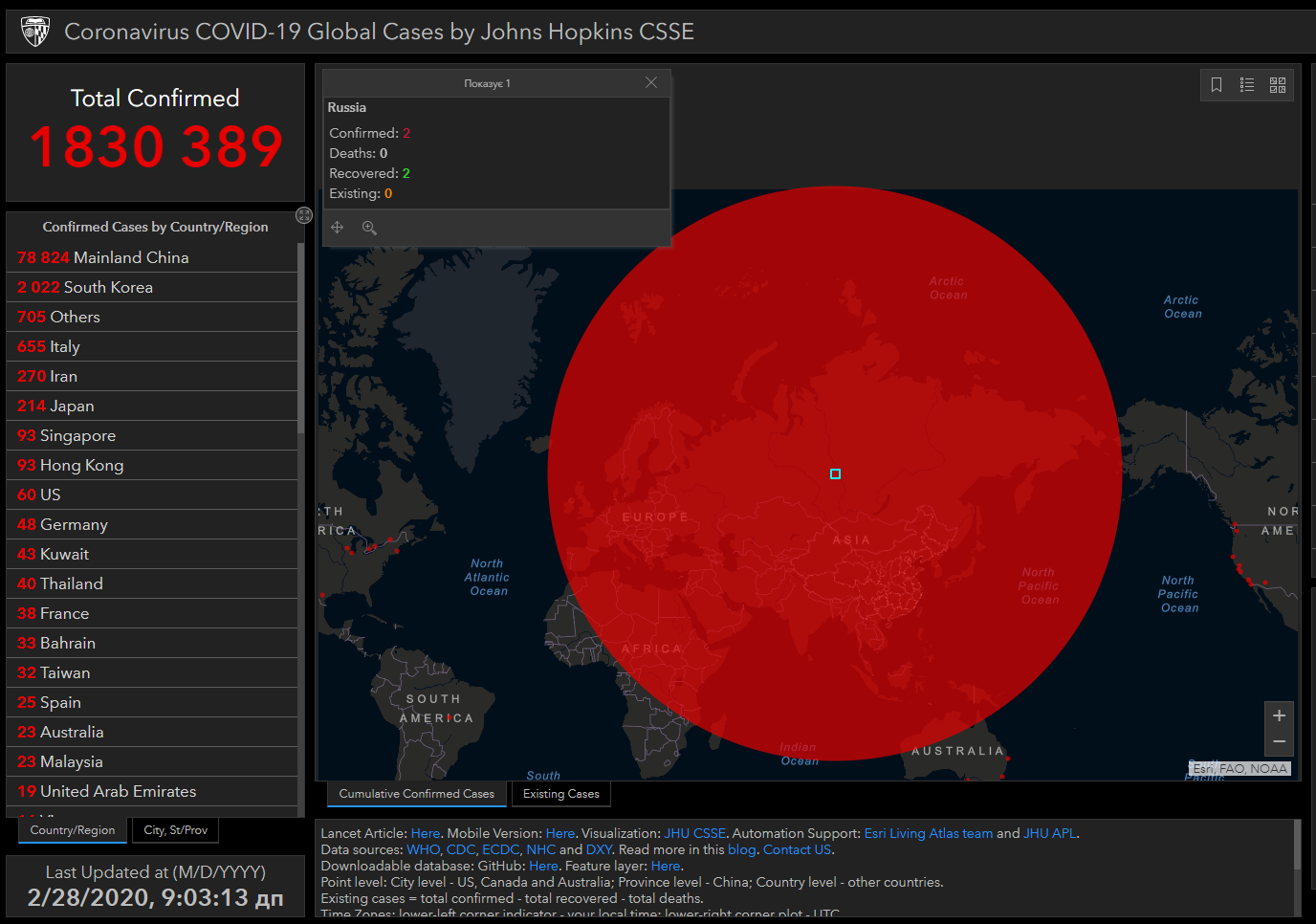Expand the Confirmed Cases by Country panel
1316x924 pixels.
[x=304, y=215]
